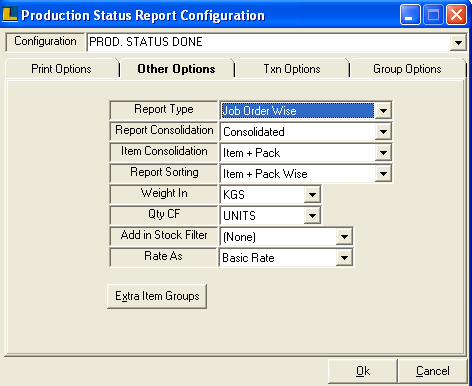This screenshot has height=386, width=472.
Task: Click the Cancel button
Action: pos(433,371)
